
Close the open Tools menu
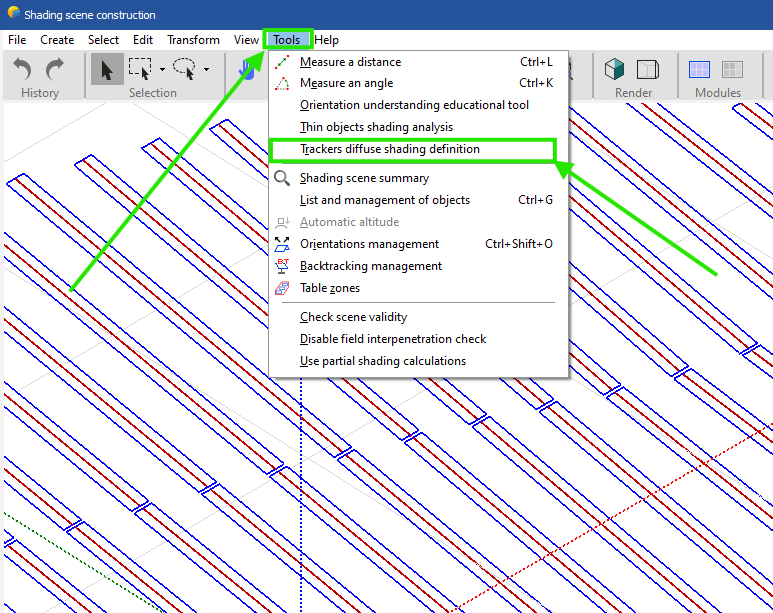coord(287,40)
